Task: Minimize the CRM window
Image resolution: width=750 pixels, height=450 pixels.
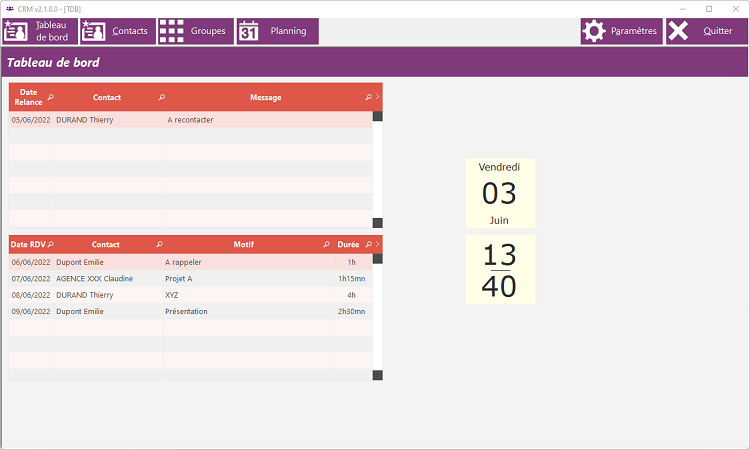Action: point(683,9)
